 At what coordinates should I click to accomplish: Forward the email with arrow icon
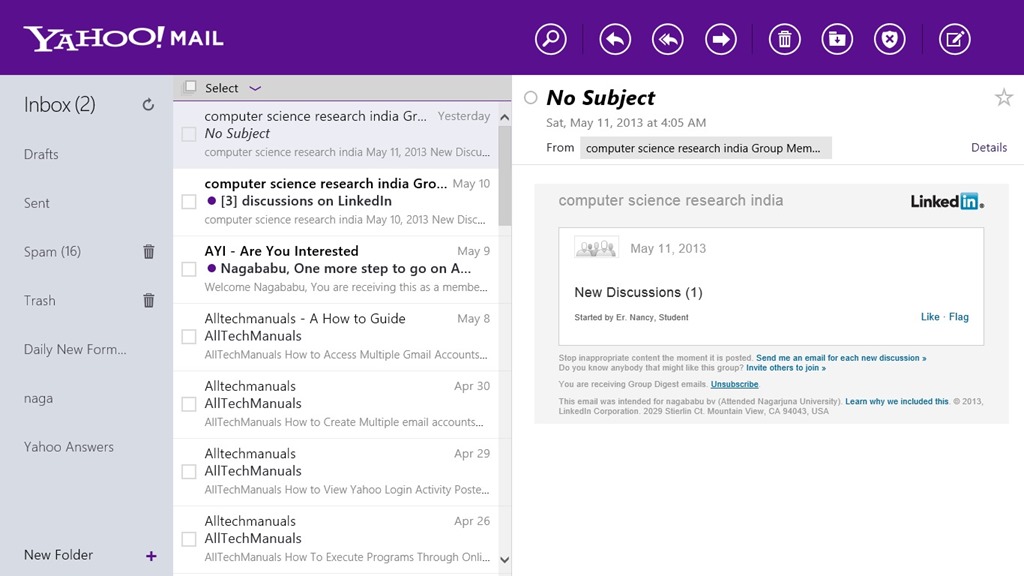pyautogui.click(x=720, y=39)
